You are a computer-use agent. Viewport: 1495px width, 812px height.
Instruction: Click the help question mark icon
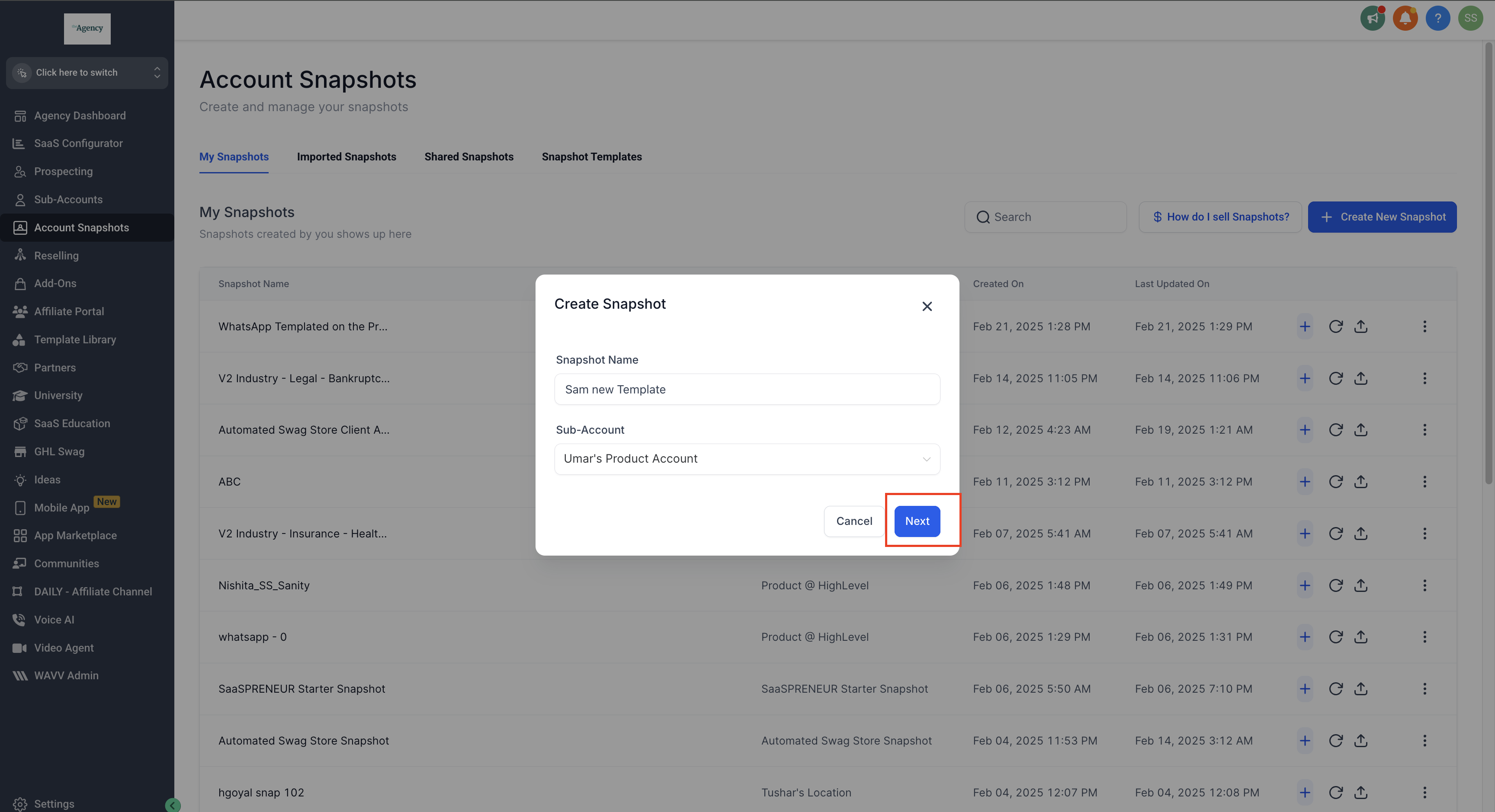1437,18
